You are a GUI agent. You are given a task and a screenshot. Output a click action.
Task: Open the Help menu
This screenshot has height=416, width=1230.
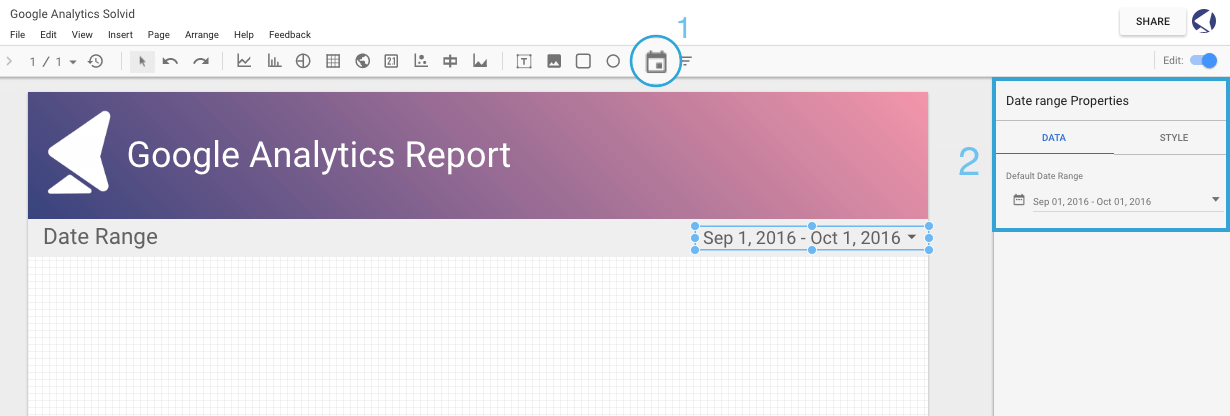[x=244, y=35]
